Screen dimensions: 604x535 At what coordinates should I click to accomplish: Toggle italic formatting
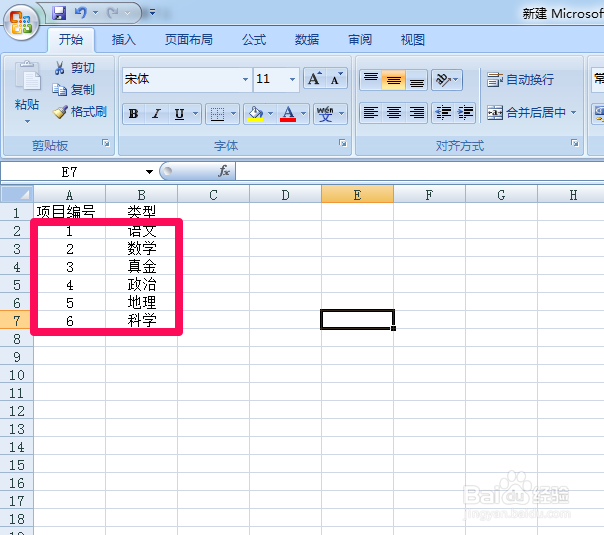pos(156,114)
